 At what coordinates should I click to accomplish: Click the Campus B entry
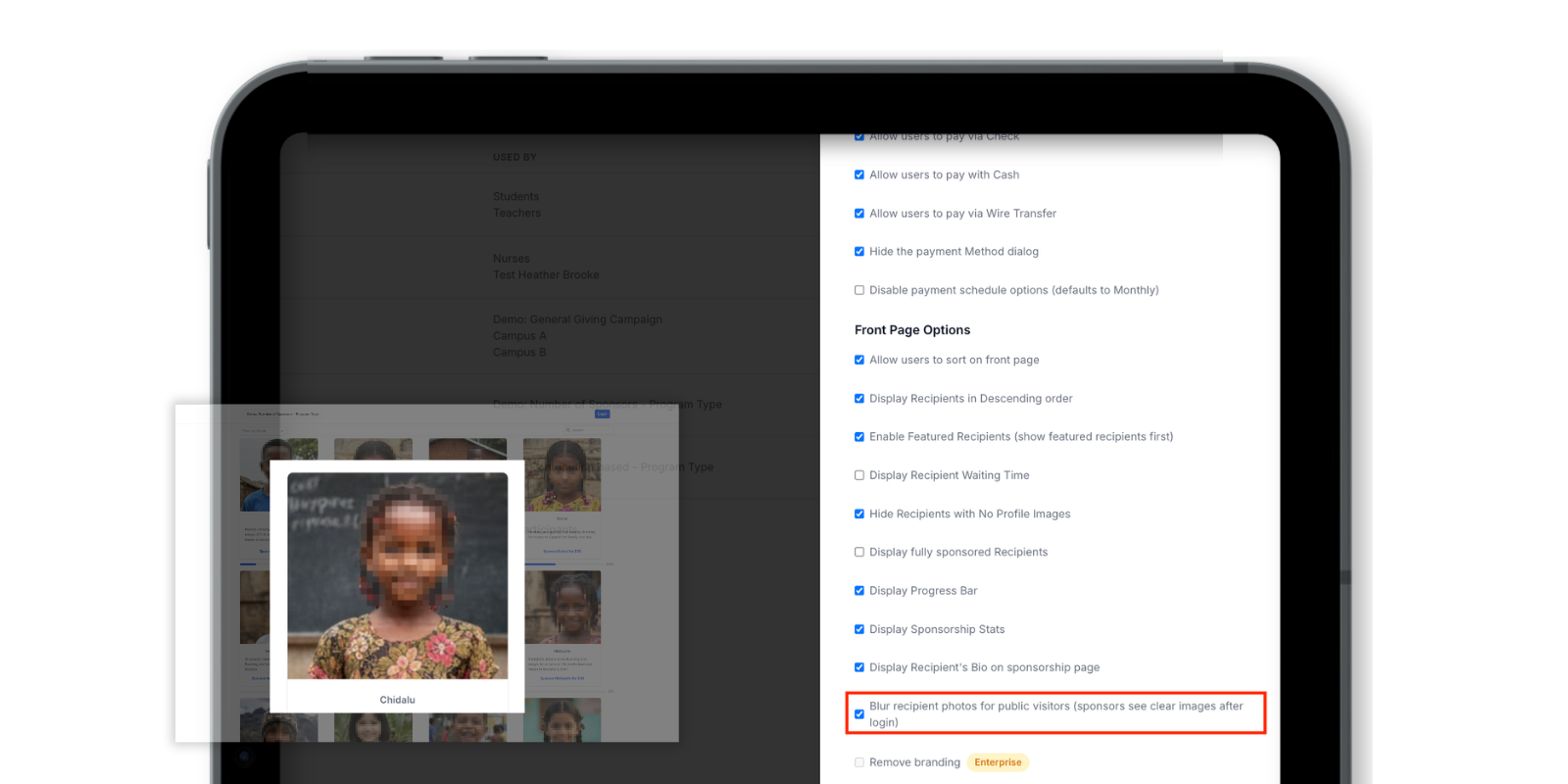[519, 353]
